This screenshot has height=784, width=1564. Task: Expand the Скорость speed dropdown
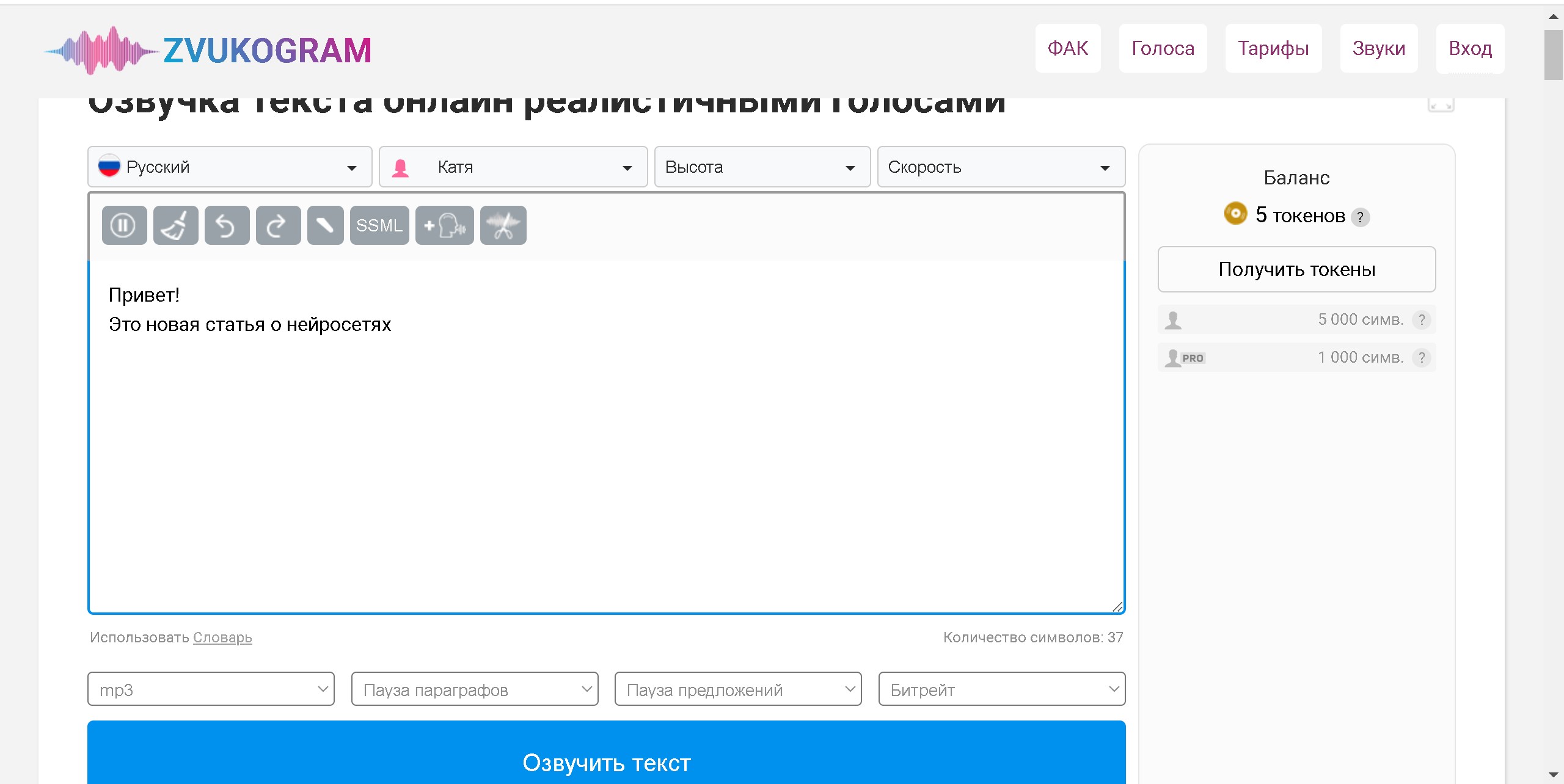point(1001,167)
